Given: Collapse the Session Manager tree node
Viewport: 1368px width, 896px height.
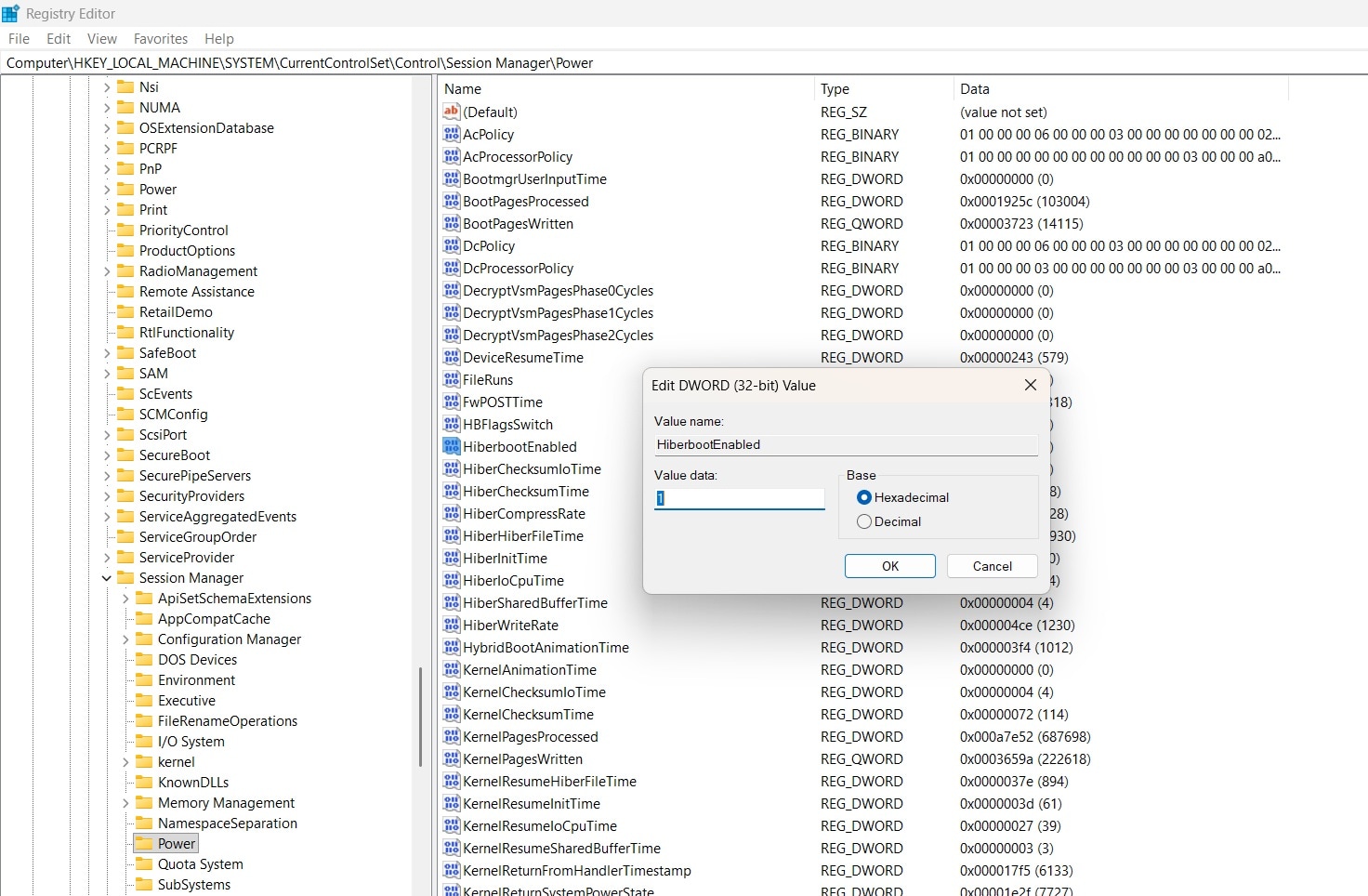Looking at the screenshot, I should (x=105, y=577).
